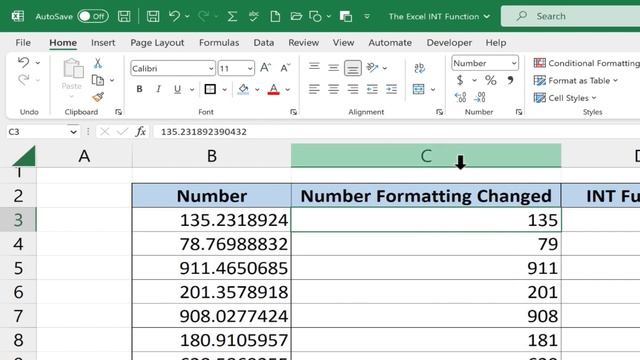Open the font size dropdown
Screen dimensions: 640x360
[250, 69]
